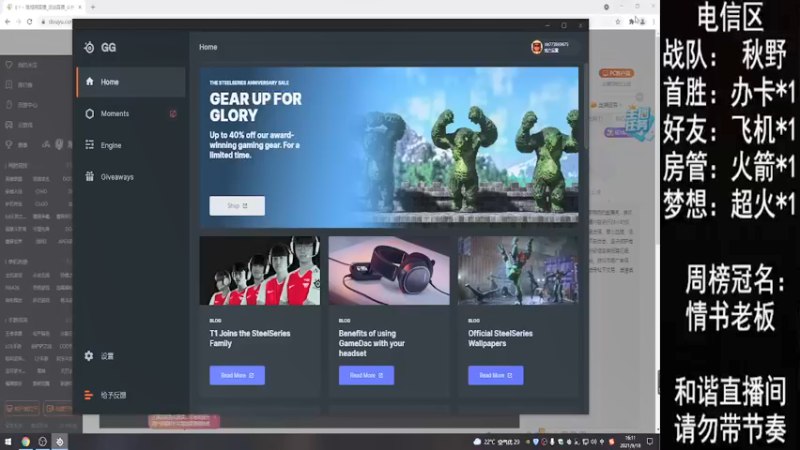Click the Home house icon
Viewport: 800px width, 450px height.
90,82
